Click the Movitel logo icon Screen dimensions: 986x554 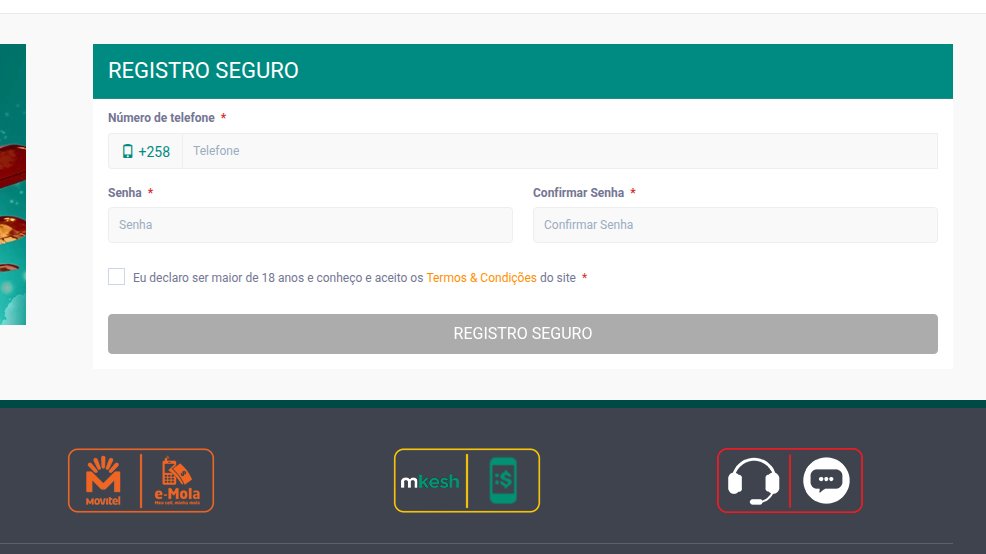(103, 481)
